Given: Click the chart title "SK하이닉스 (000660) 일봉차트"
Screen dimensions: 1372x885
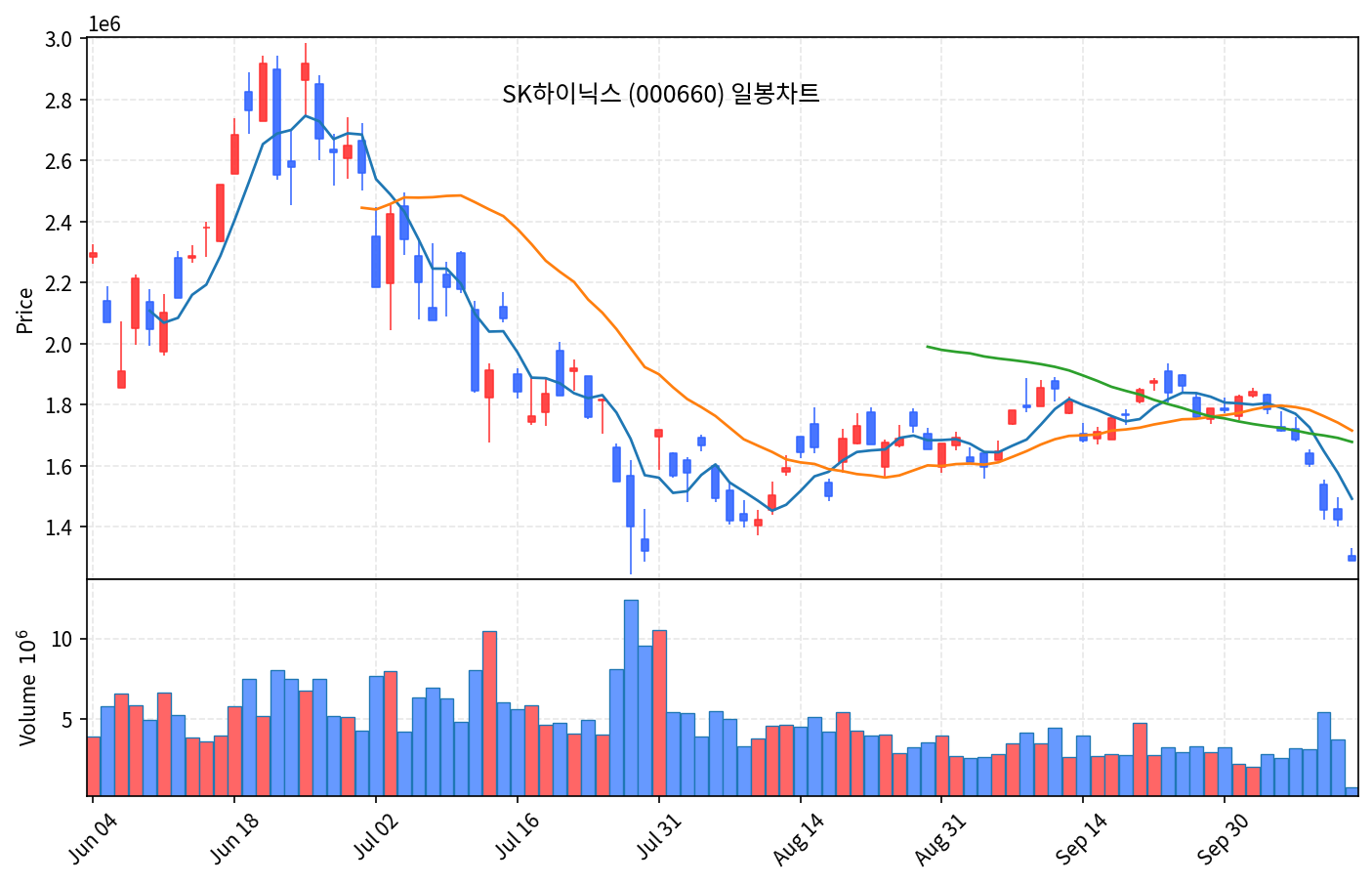Looking at the screenshot, I should pos(660,94).
